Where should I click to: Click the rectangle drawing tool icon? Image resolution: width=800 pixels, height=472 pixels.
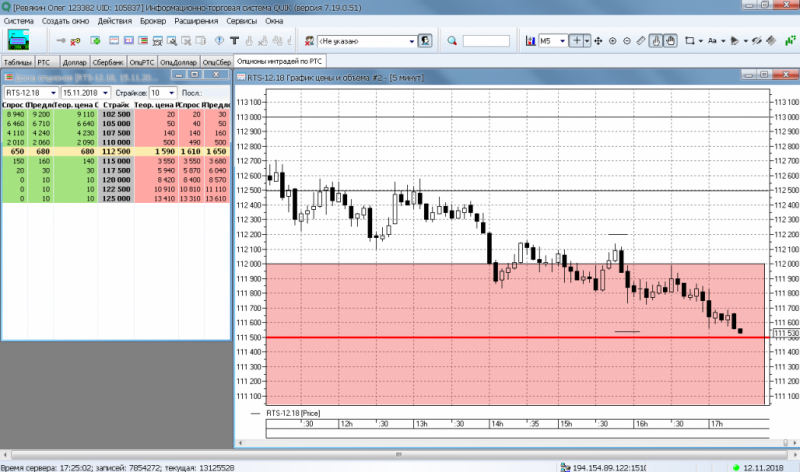coord(690,41)
